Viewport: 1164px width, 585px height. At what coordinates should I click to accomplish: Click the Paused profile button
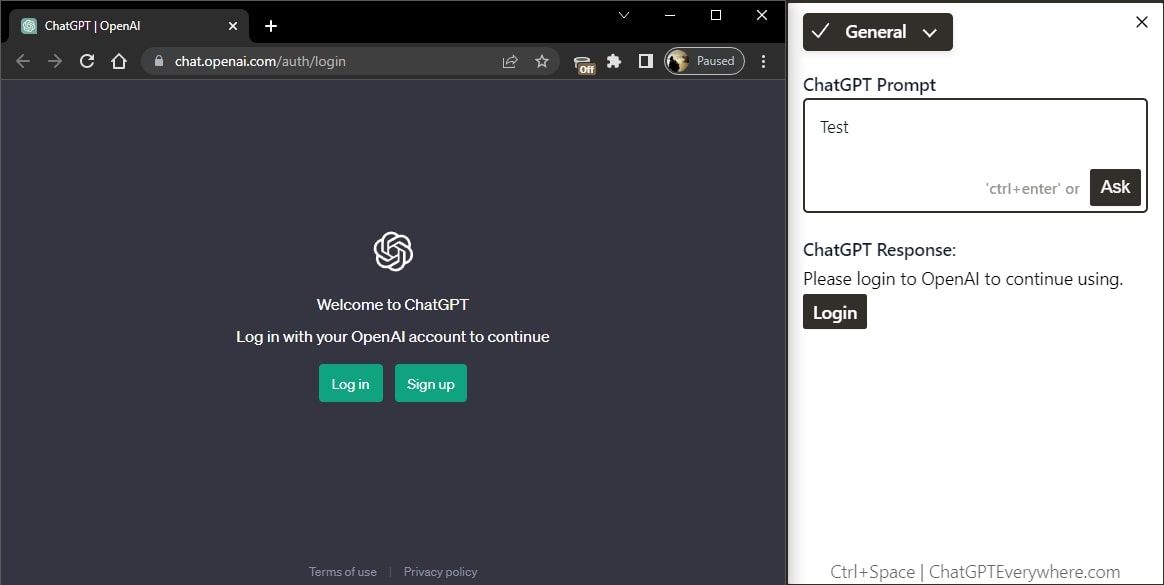pos(704,62)
